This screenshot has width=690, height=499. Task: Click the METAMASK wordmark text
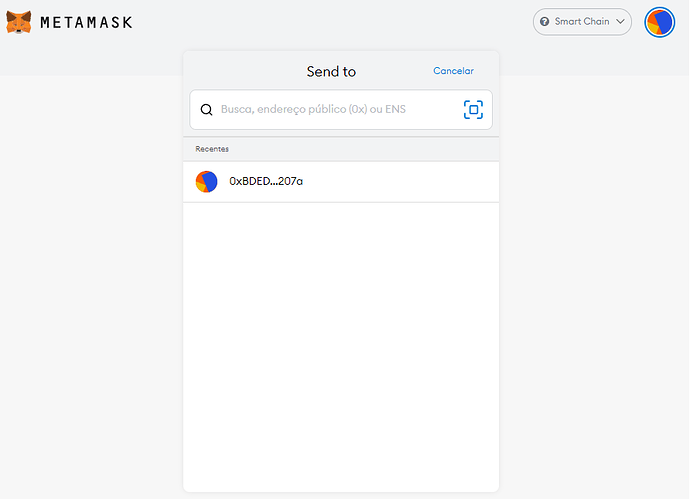(x=86, y=22)
